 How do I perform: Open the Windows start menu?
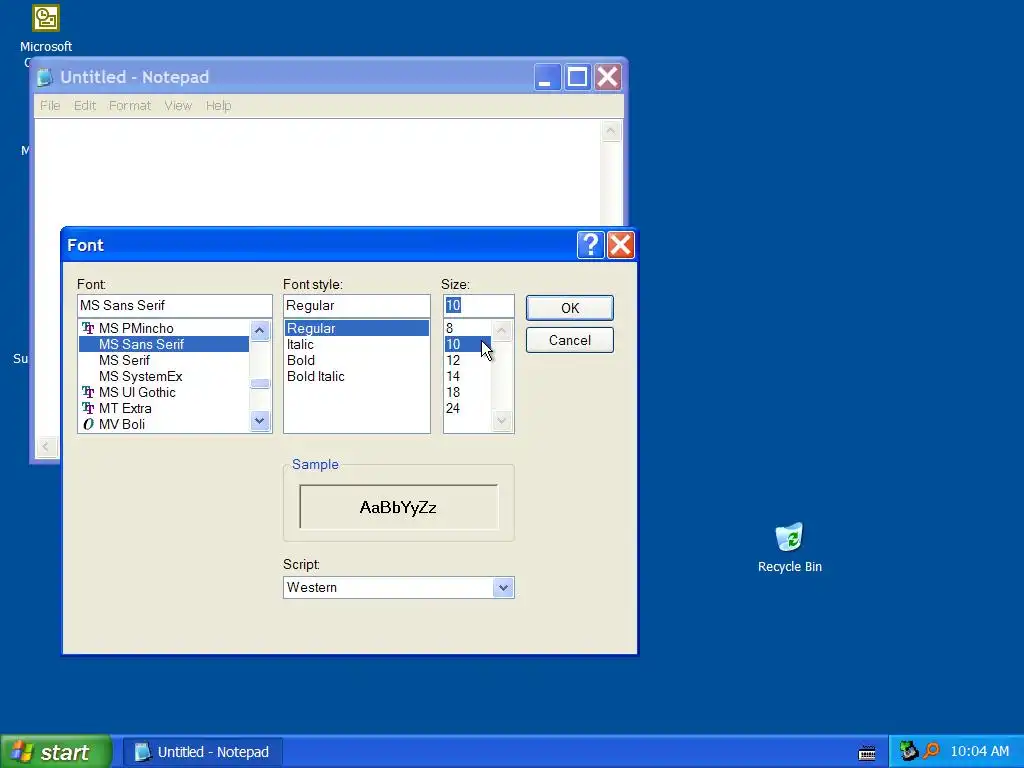pyautogui.click(x=56, y=752)
